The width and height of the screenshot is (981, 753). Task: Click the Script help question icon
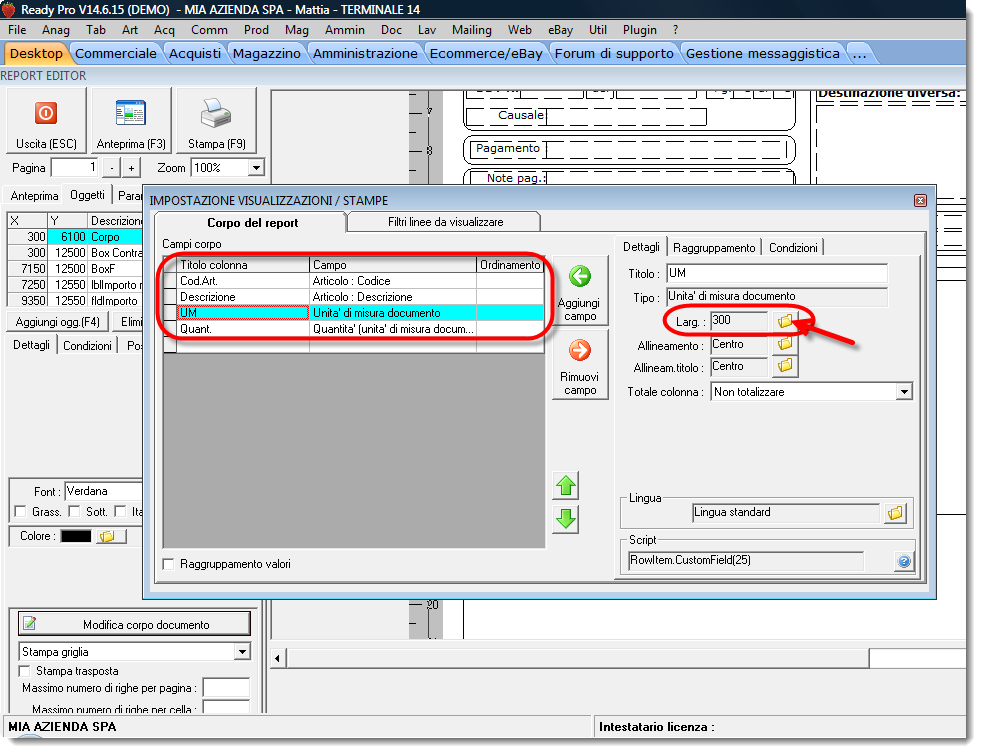[x=903, y=561]
